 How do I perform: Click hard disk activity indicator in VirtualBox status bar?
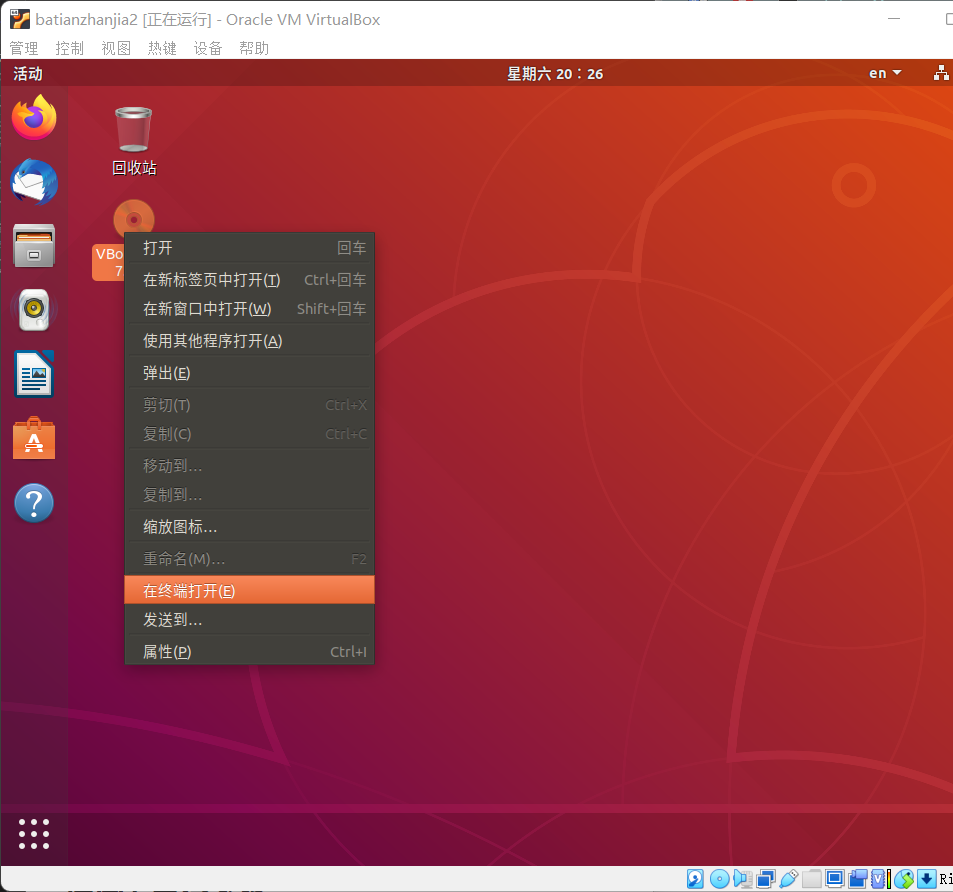[x=695, y=879]
